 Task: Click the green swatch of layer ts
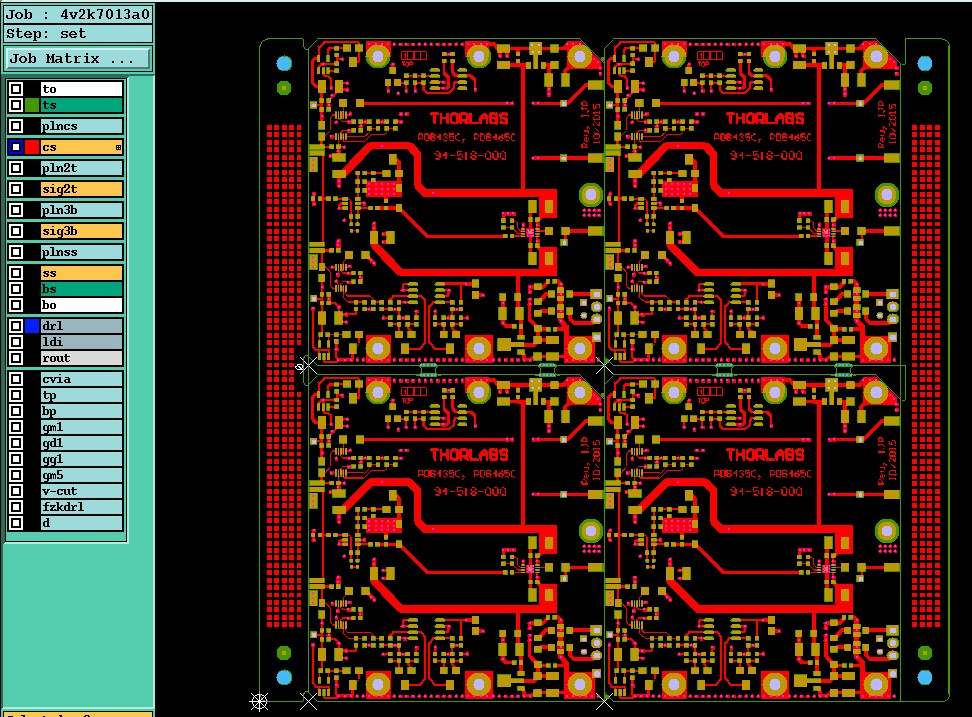32,105
